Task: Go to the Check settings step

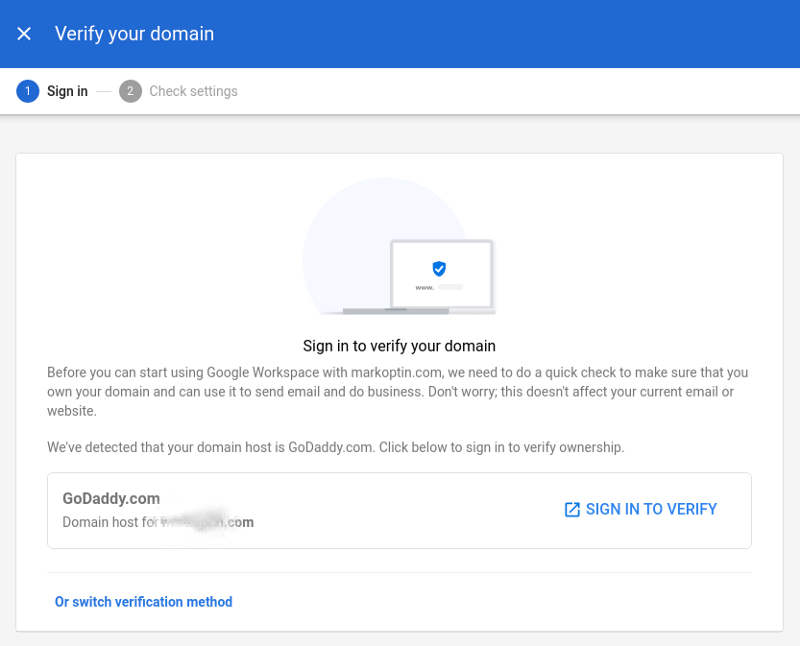Action: (x=193, y=91)
